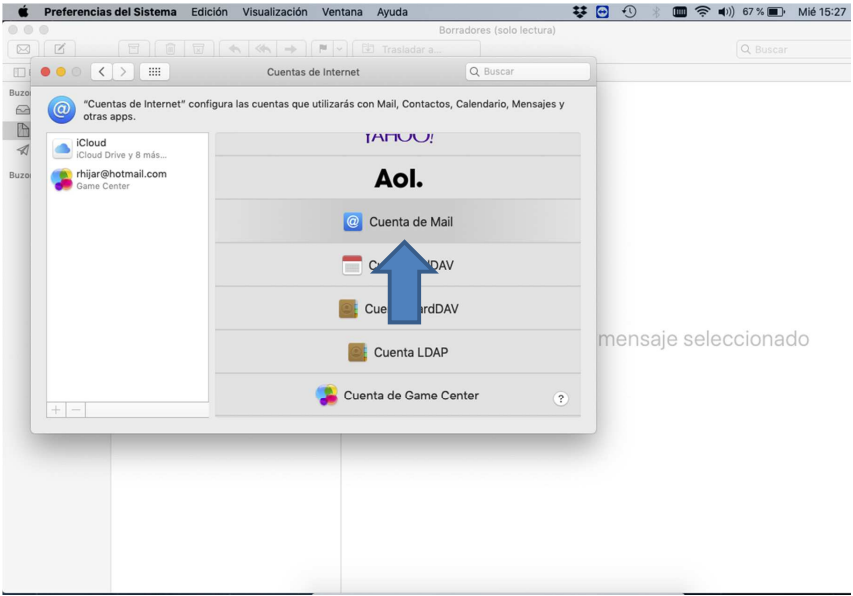
Task: Click the Cuenta LDAP address book icon
Action: pyautogui.click(x=357, y=352)
